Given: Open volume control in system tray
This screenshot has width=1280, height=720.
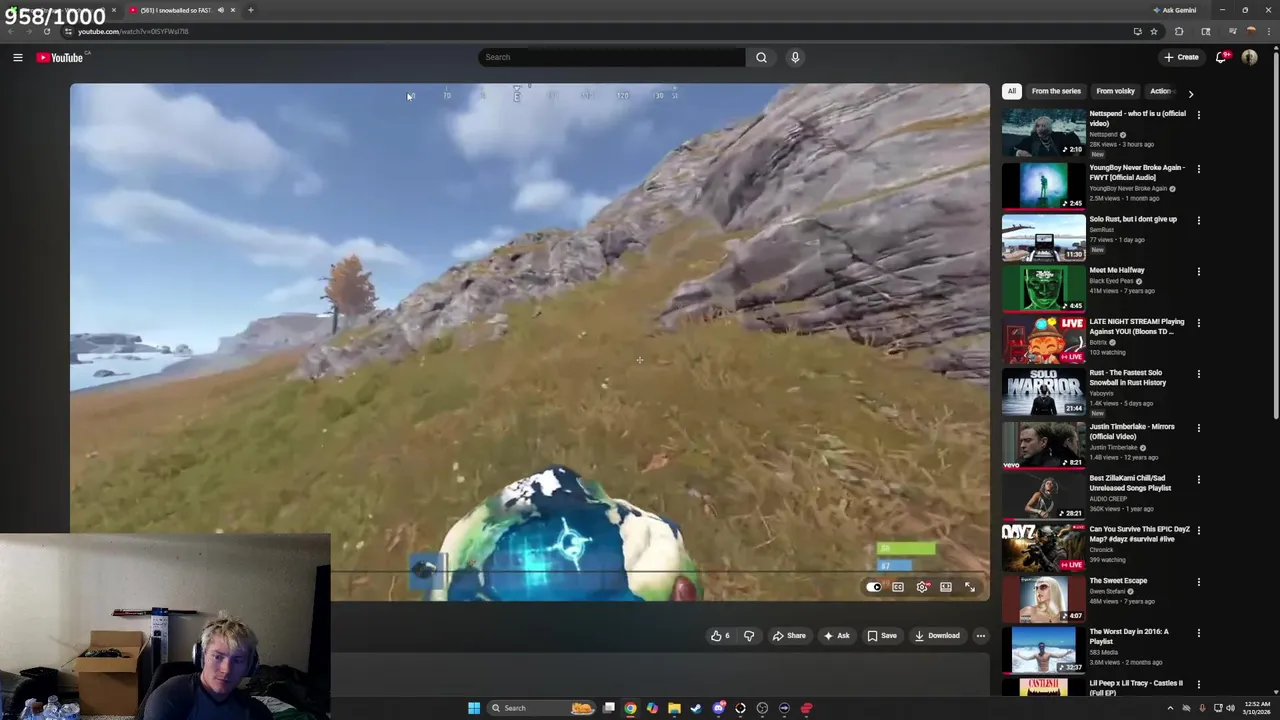Looking at the screenshot, I should point(1230,708).
